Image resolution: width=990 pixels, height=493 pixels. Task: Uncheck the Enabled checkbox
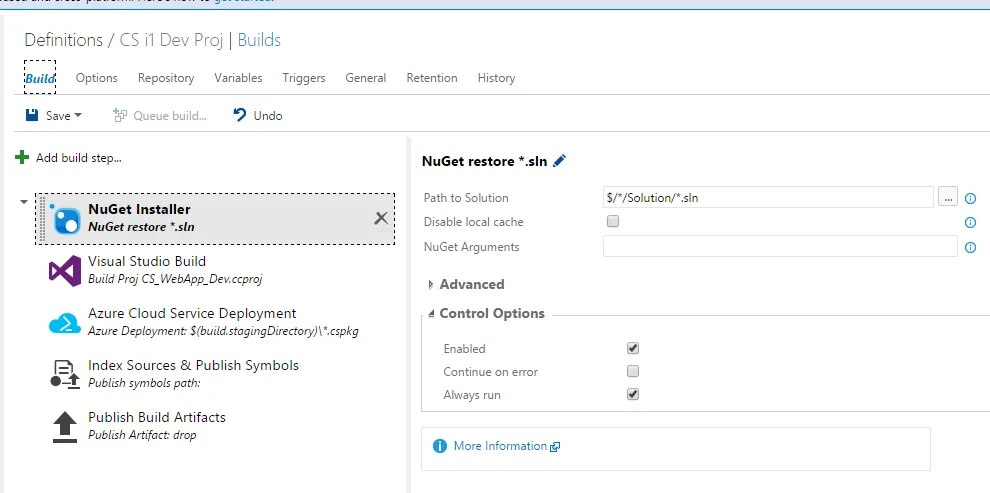click(x=632, y=348)
